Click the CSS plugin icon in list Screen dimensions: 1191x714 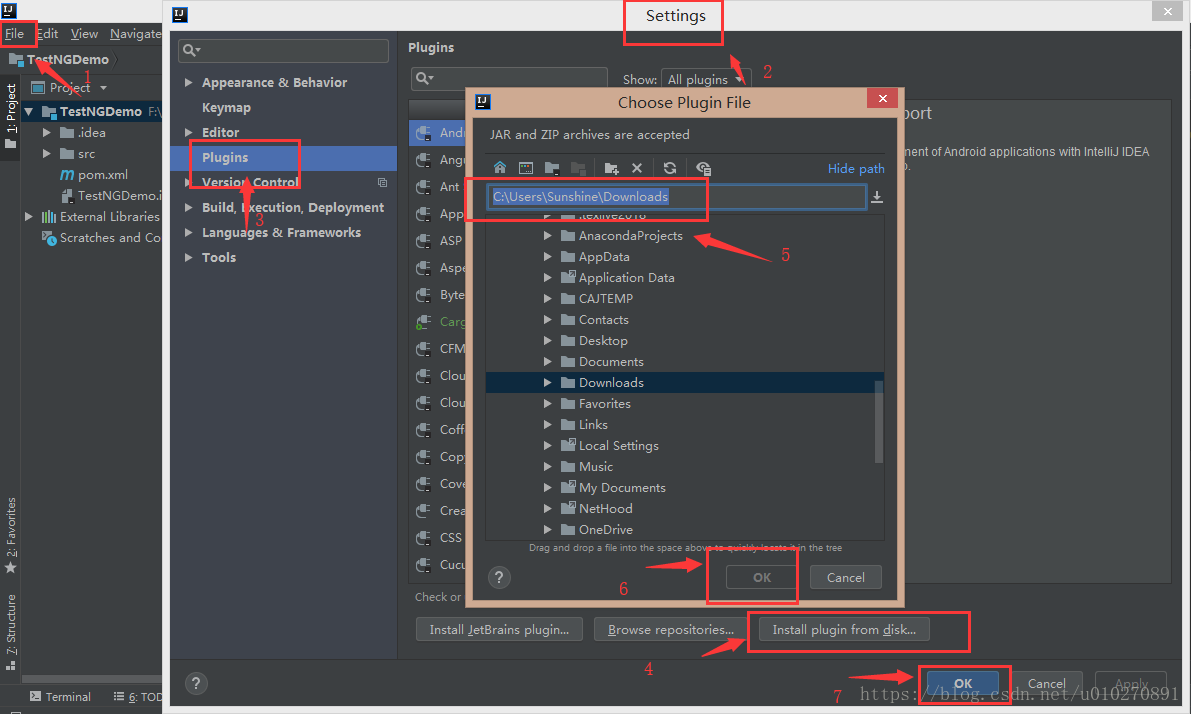423,537
